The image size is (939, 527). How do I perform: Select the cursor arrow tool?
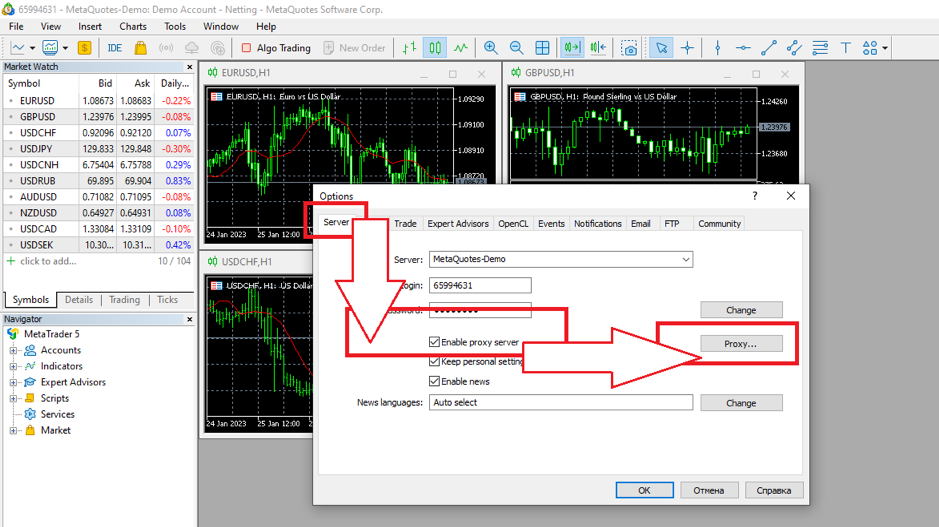tap(662, 48)
